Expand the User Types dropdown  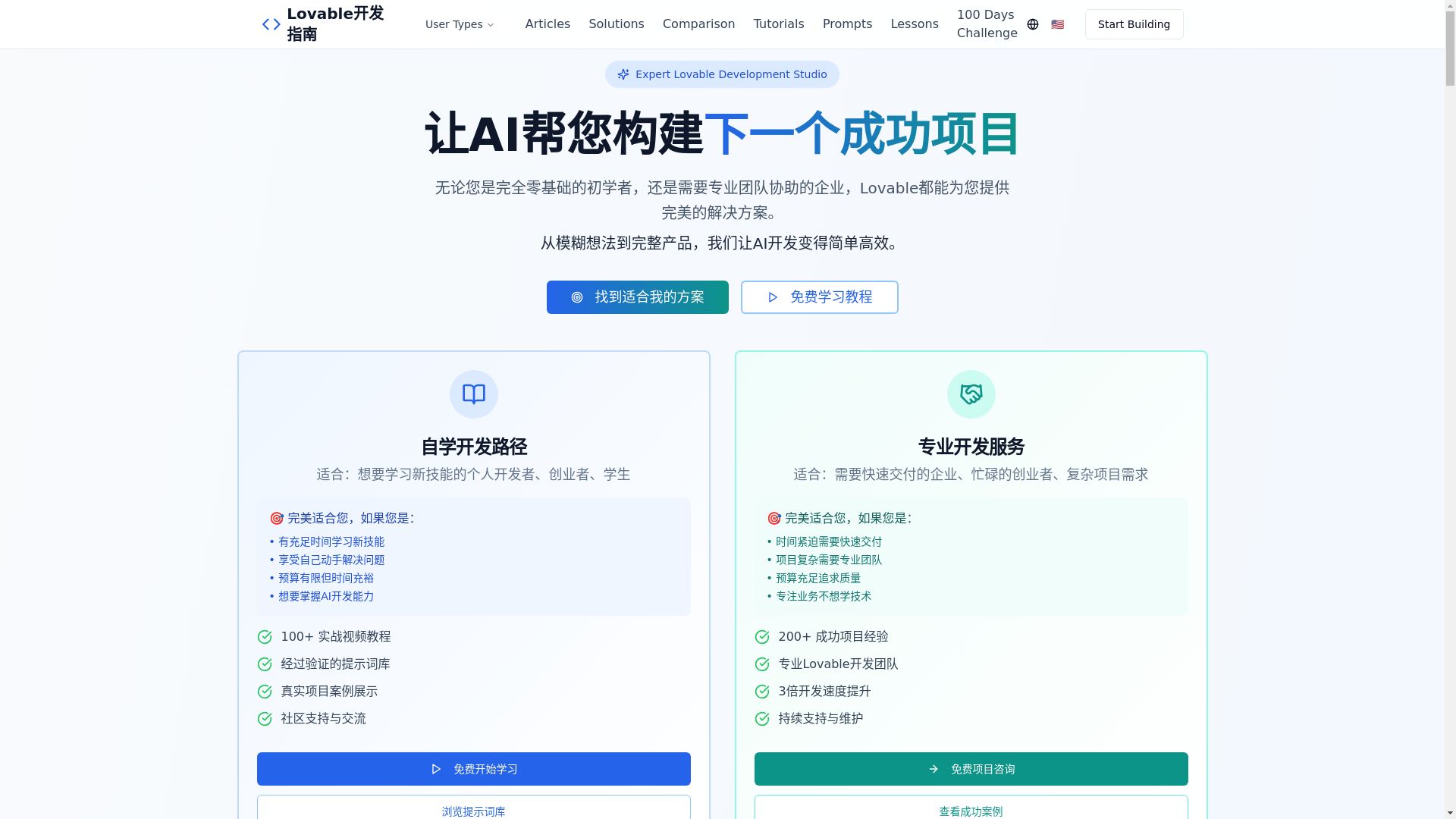(460, 24)
